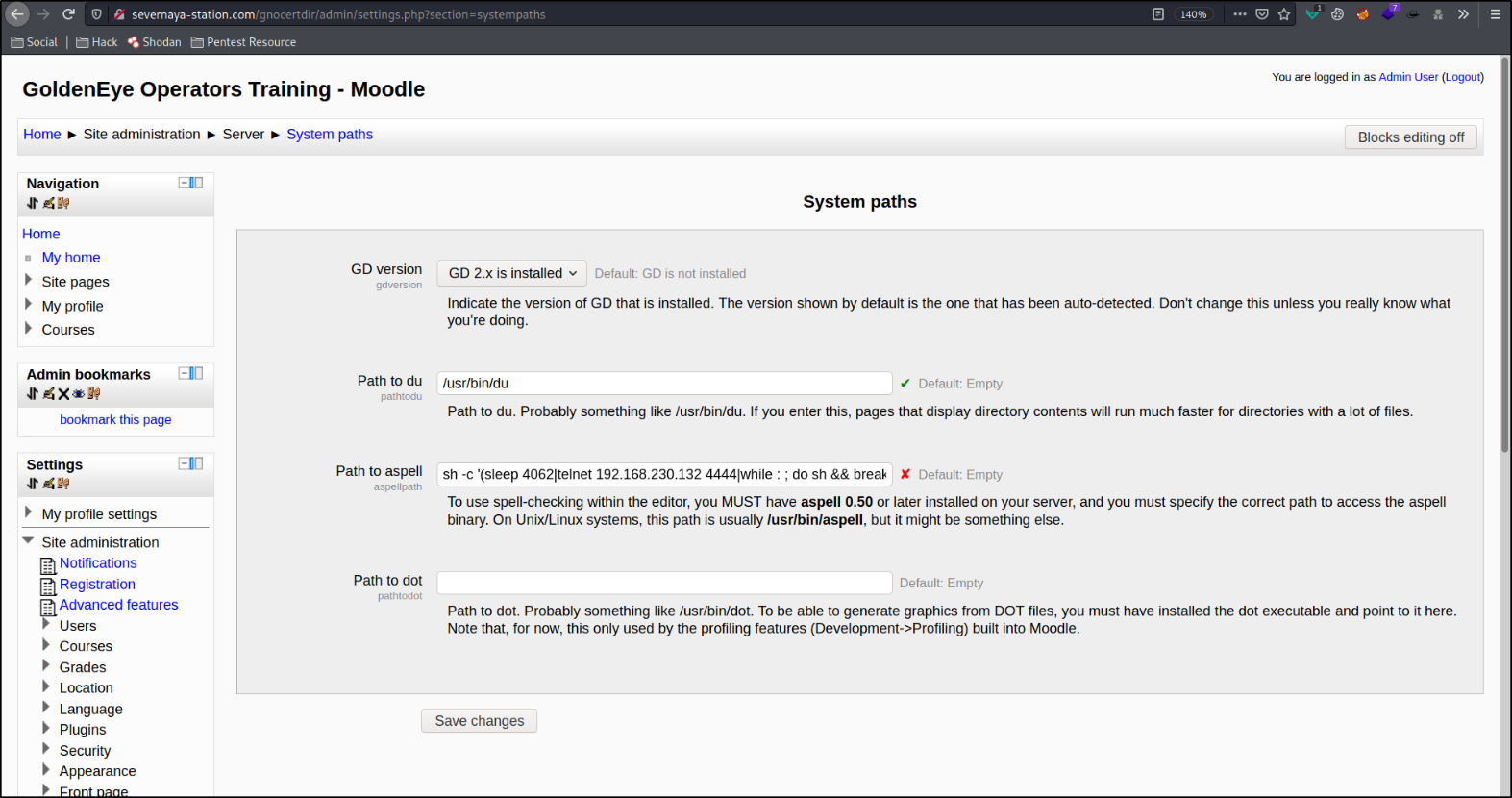Open the Shodan bookmark

pyautogui.click(x=155, y=42)
